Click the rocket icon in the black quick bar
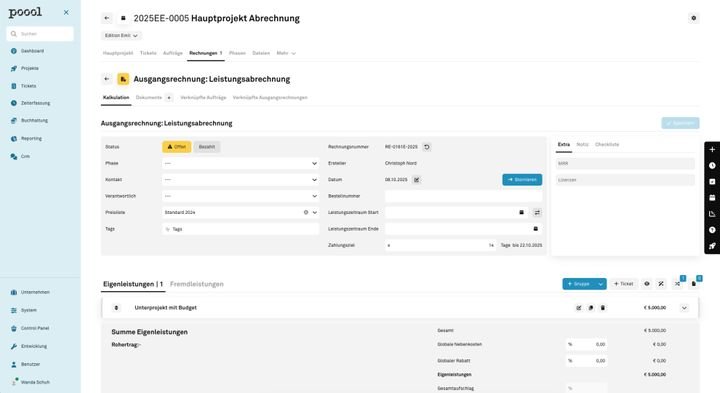This screenshot has height=393, width=720. pos(712,246)
